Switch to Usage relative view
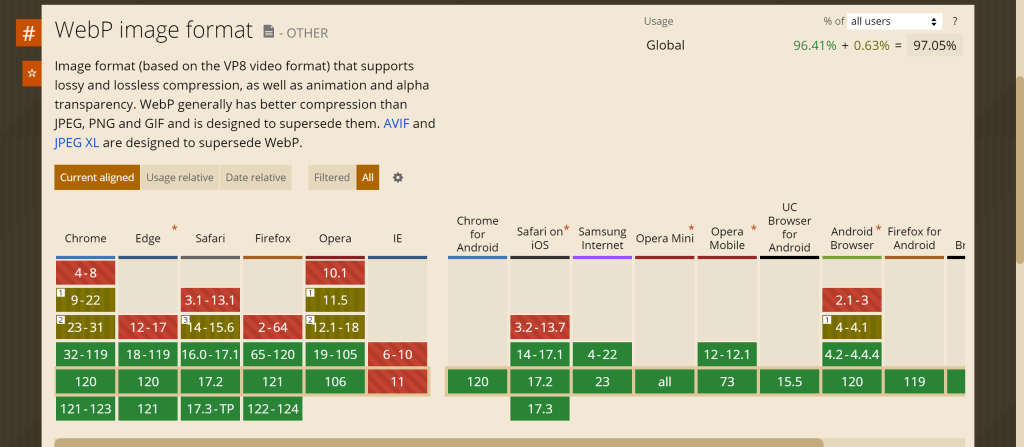 click(180, 178)
